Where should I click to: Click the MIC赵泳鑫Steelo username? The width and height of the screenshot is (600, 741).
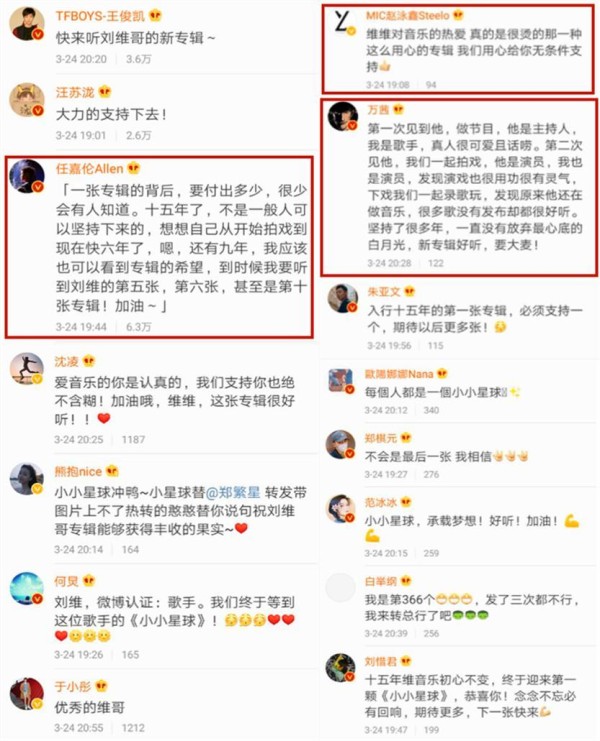[x=408, y=16]
